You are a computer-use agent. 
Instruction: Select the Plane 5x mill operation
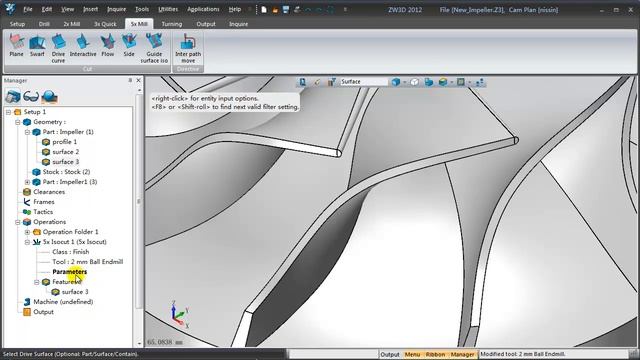click(x=16, y=45)
